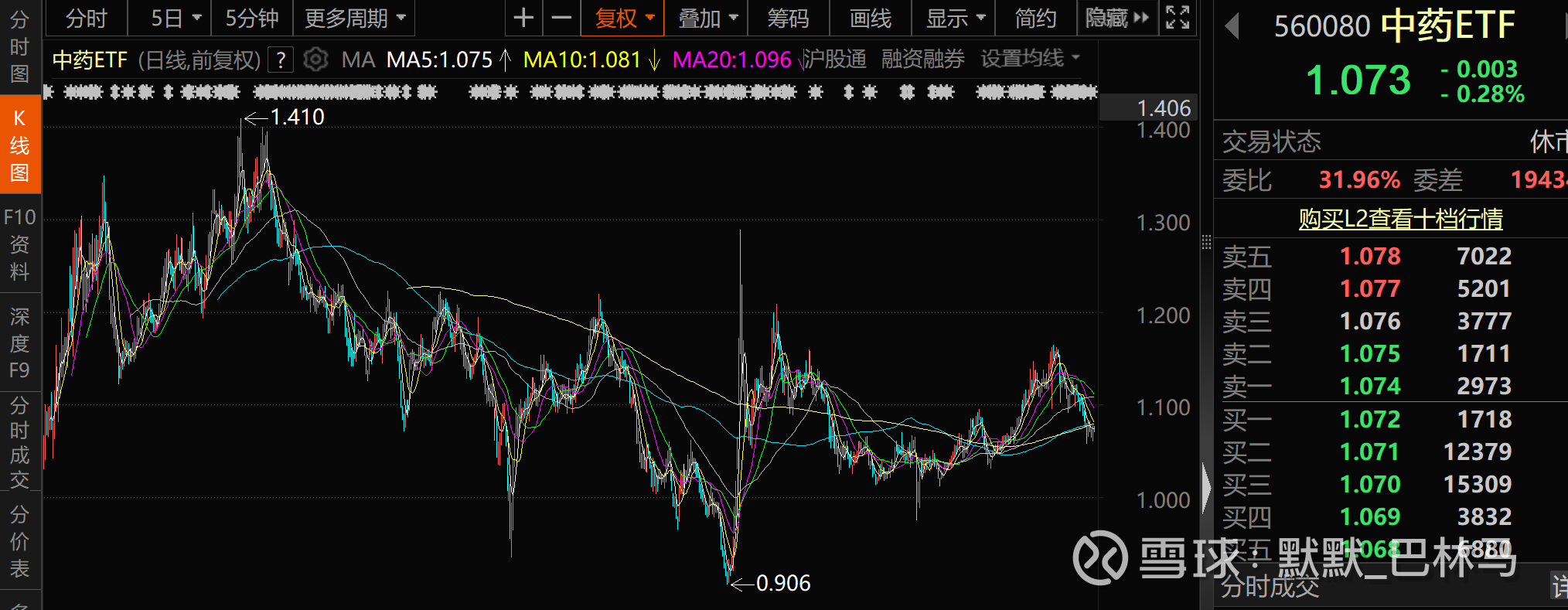Click the 0.906 low price marker
This screenshot has height=610, width=1568.
pos(783,583)
